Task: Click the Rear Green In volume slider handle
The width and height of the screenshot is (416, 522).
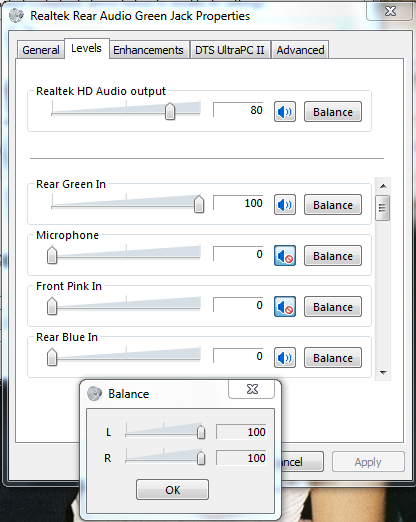Action: tap(199, 204)
